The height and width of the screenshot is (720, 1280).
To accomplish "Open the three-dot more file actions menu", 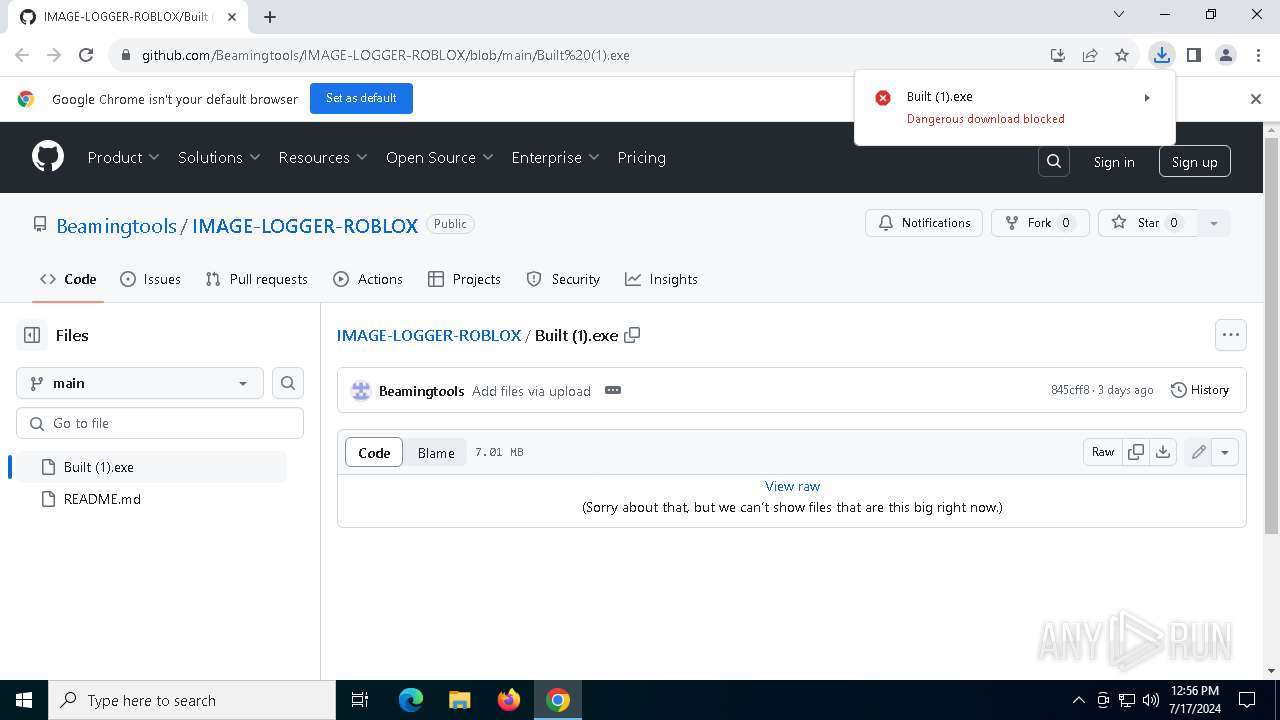I will (1231, 335).
